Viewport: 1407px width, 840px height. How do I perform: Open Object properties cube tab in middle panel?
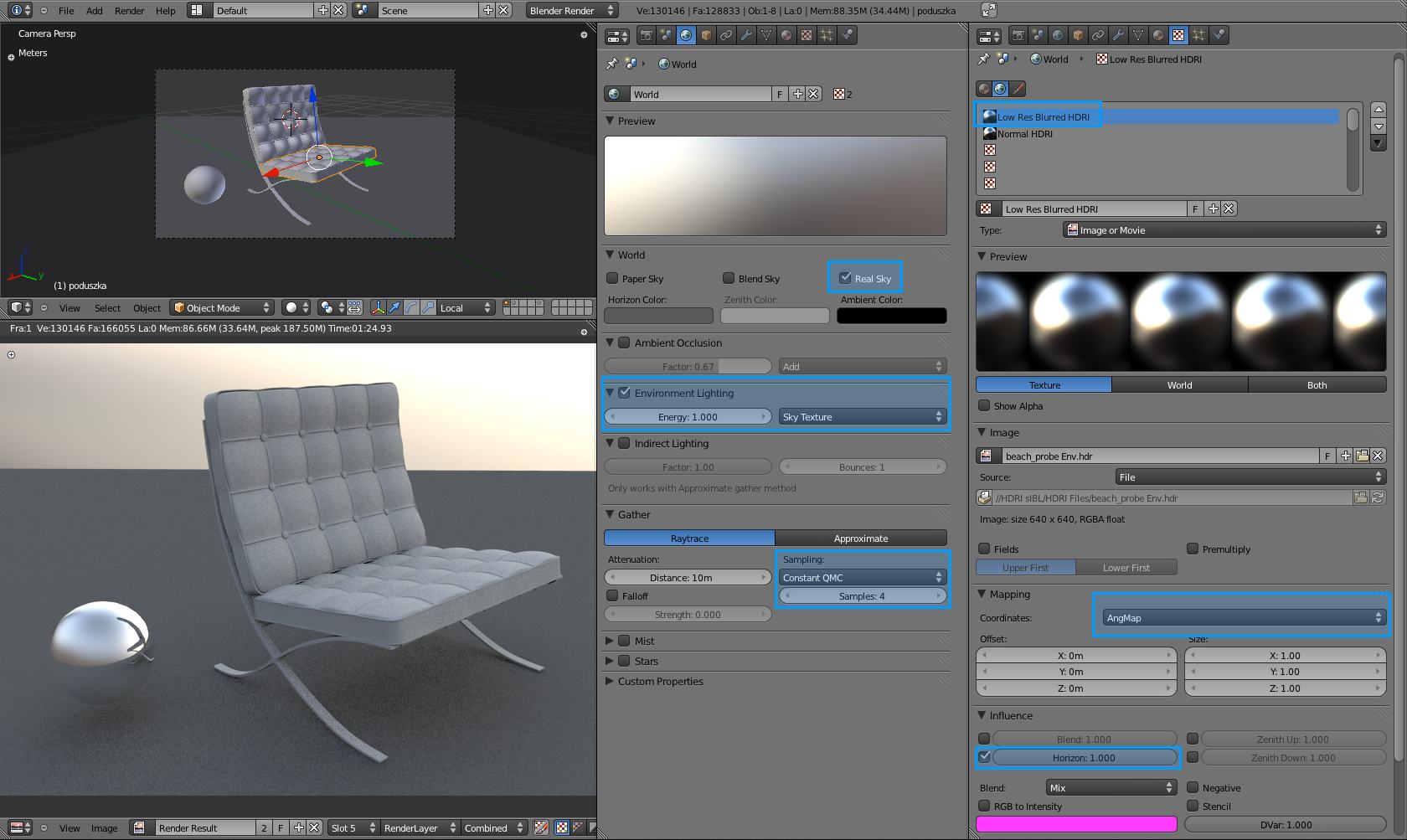tap(706, 35)
